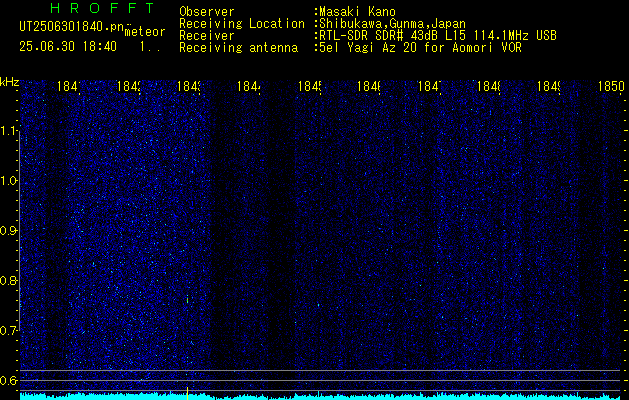This screenshot has height=400, width=629.
Task: Click the 0.7 kHz frequency axis label
Action: 8,331
